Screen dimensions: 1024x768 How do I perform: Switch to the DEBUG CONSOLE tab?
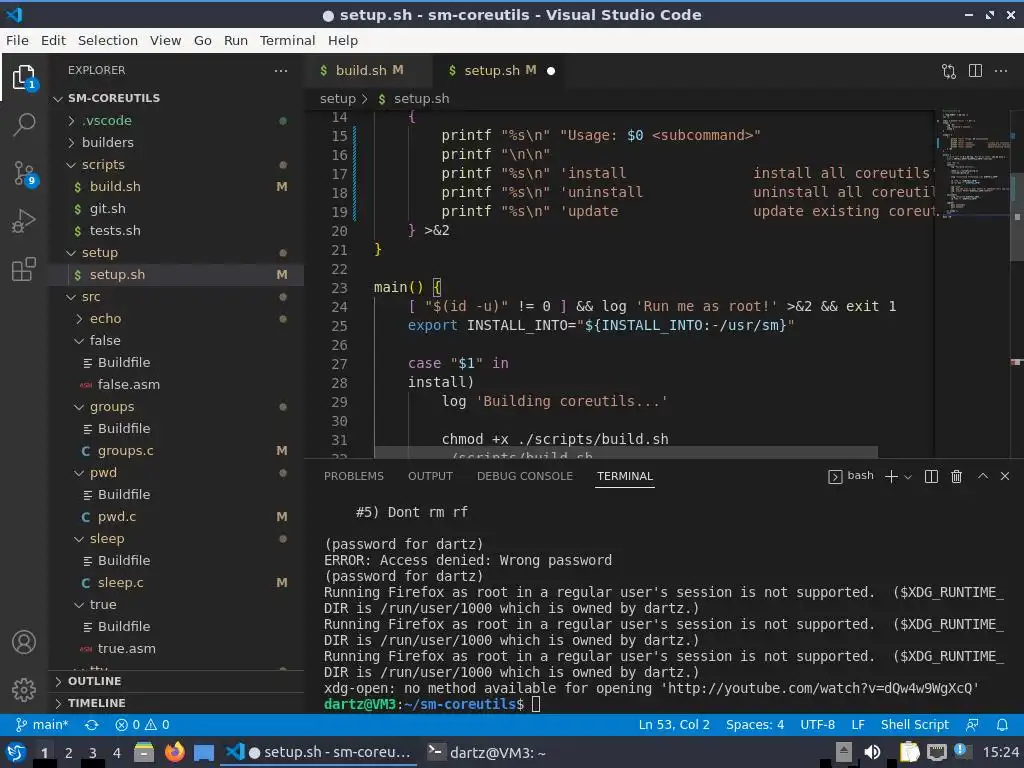click(x=524, y=476)
